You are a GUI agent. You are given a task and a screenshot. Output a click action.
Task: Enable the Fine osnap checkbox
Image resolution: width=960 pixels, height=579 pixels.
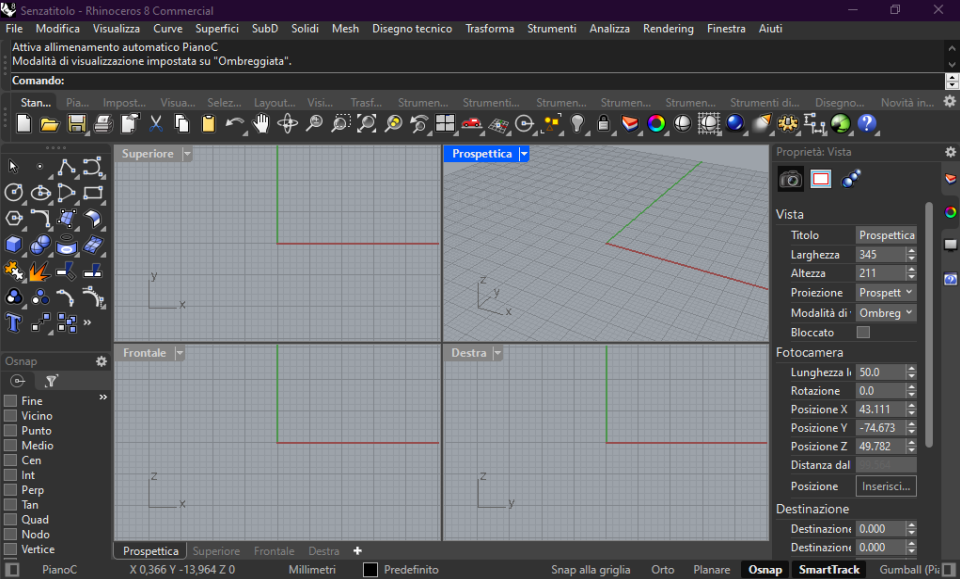[10, 401]
